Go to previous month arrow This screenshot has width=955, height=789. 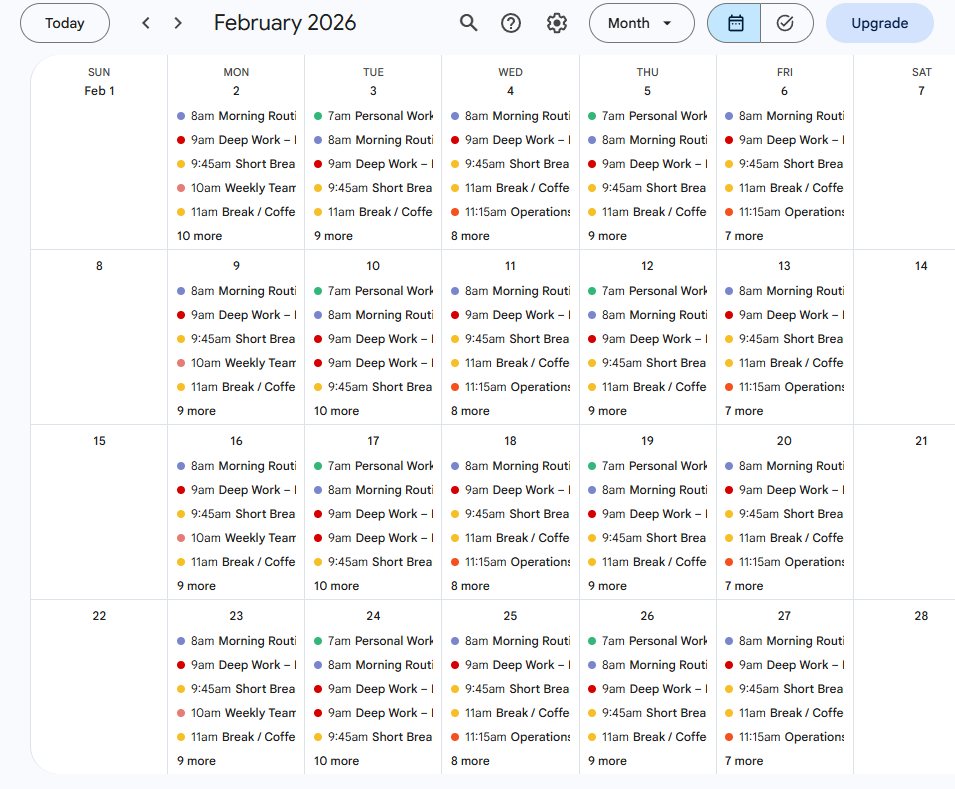click(146, 23)
